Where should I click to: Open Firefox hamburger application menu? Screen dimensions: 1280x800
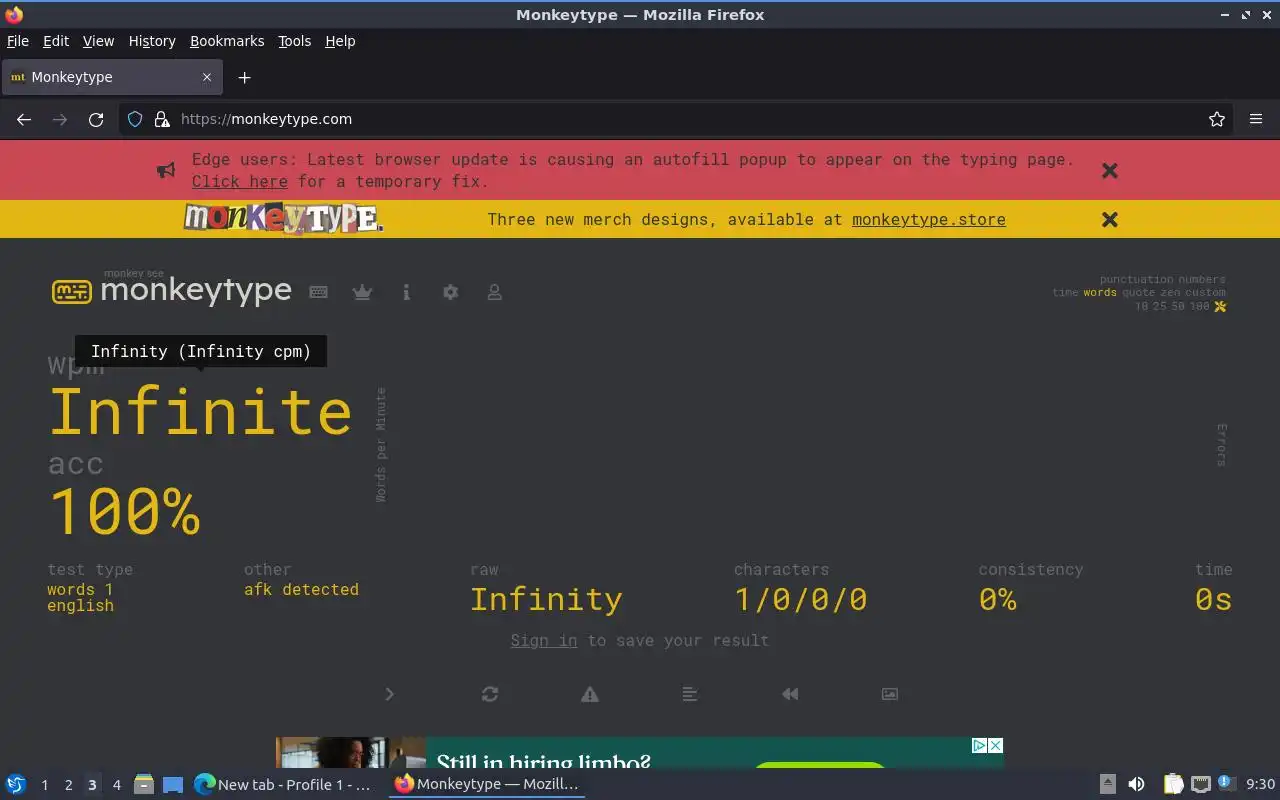click(x=1256, y=119)
